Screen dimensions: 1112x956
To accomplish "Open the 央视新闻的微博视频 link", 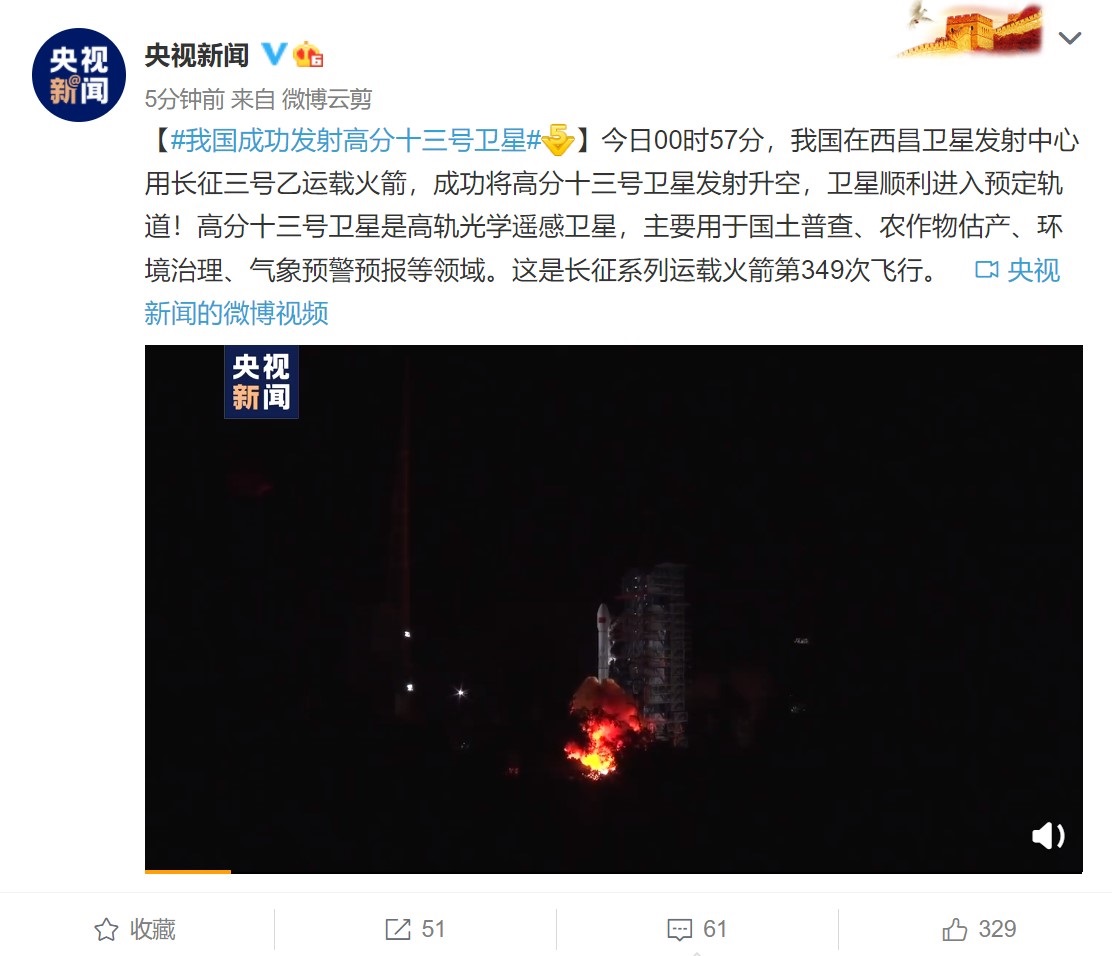I will (602, 291).
